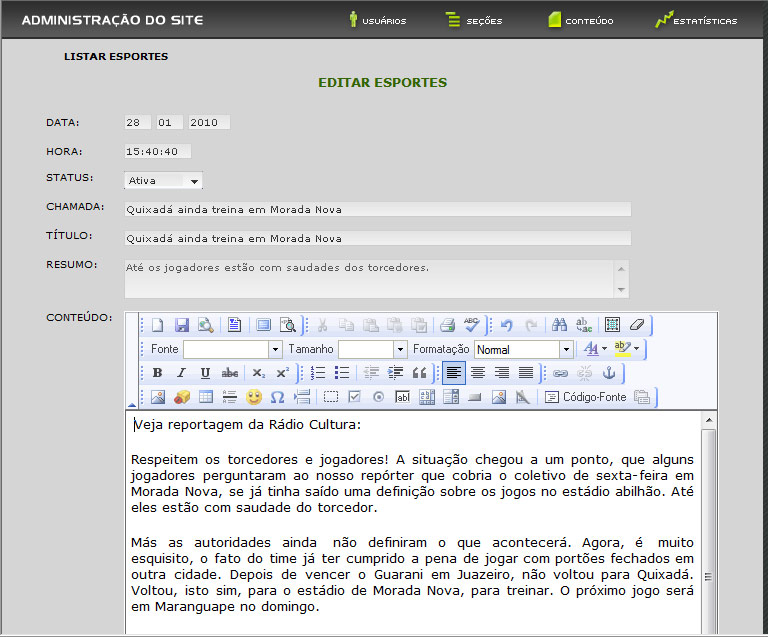
Task: Open the Estatísticas menu
Action: point(696,21)
